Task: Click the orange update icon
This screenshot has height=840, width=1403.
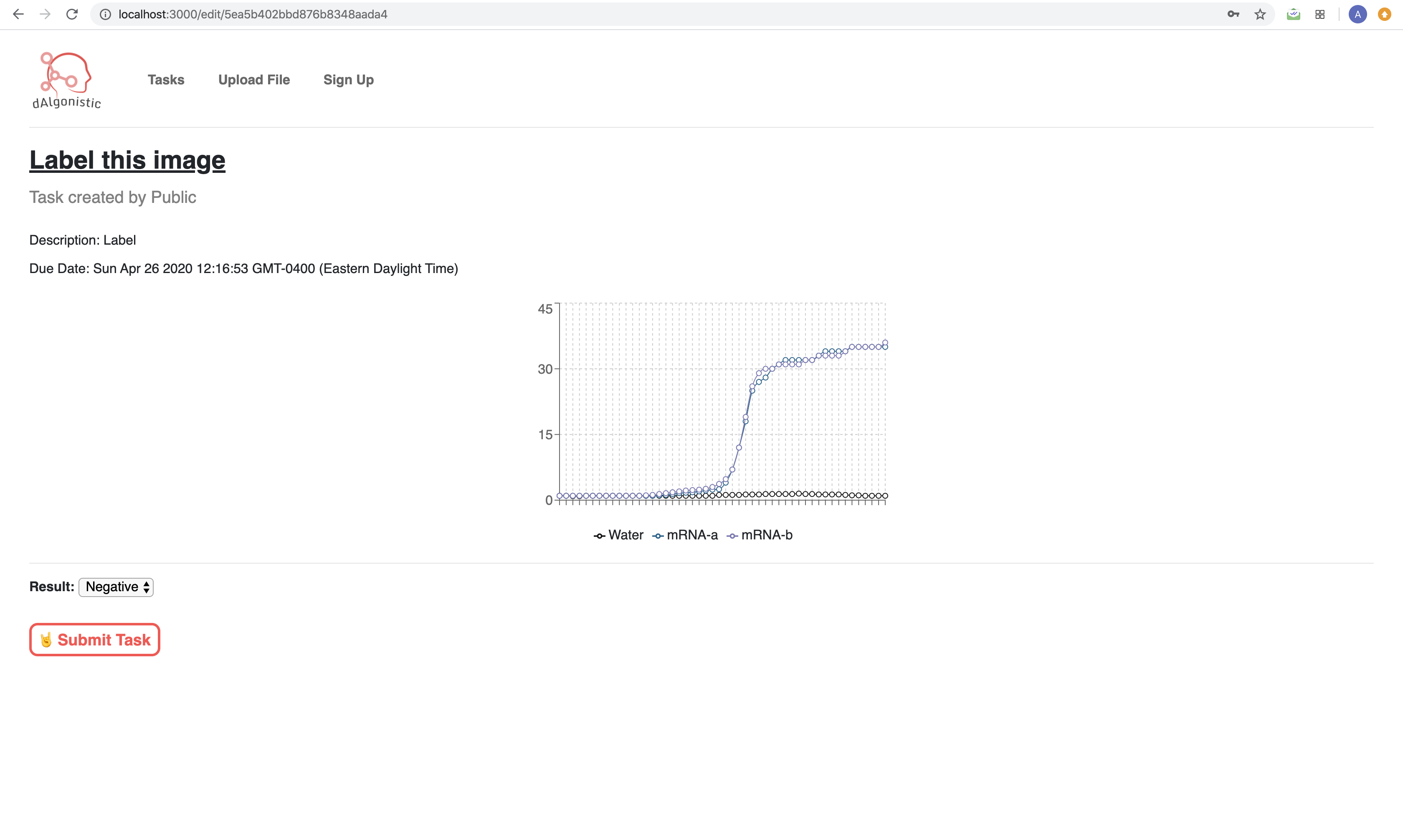Action: (1384, 14)
